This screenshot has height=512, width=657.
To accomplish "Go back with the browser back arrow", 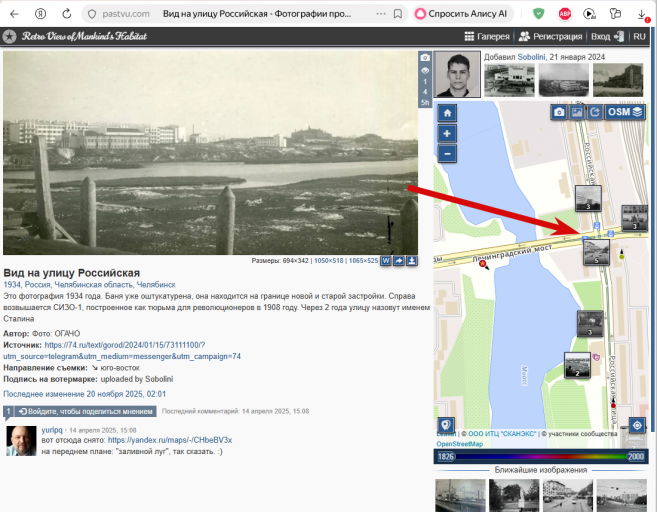I will 14,14.
